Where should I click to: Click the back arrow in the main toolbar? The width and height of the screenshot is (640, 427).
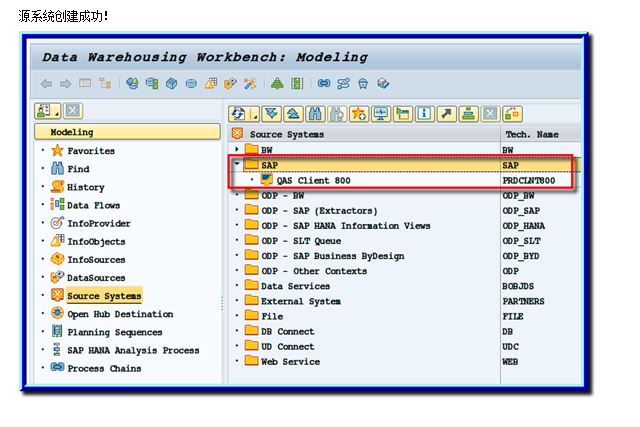[x=46, y=84]
